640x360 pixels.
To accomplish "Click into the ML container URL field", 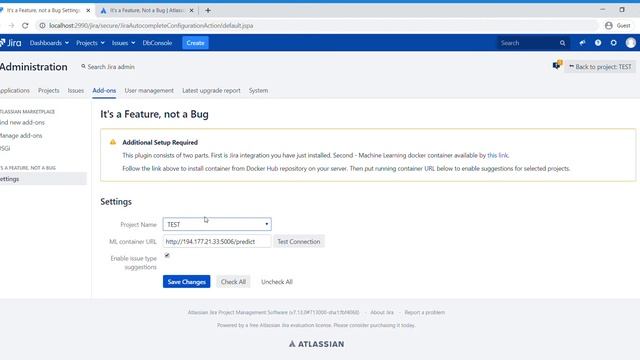I will pyautogui.click(x=217, y=242).
